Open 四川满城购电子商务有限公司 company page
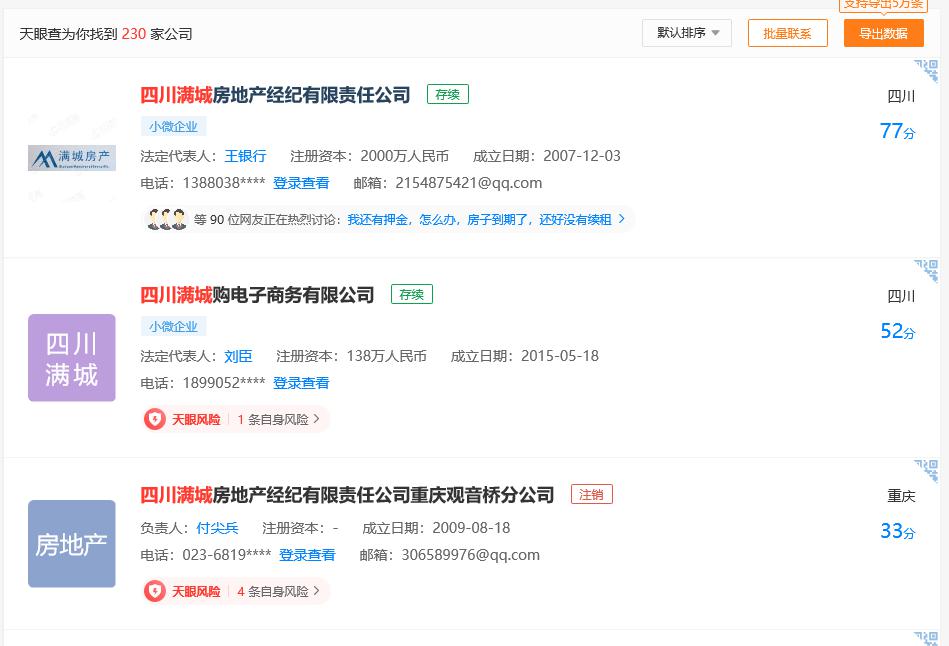This screenshot has width=949, height=646. 257,295
